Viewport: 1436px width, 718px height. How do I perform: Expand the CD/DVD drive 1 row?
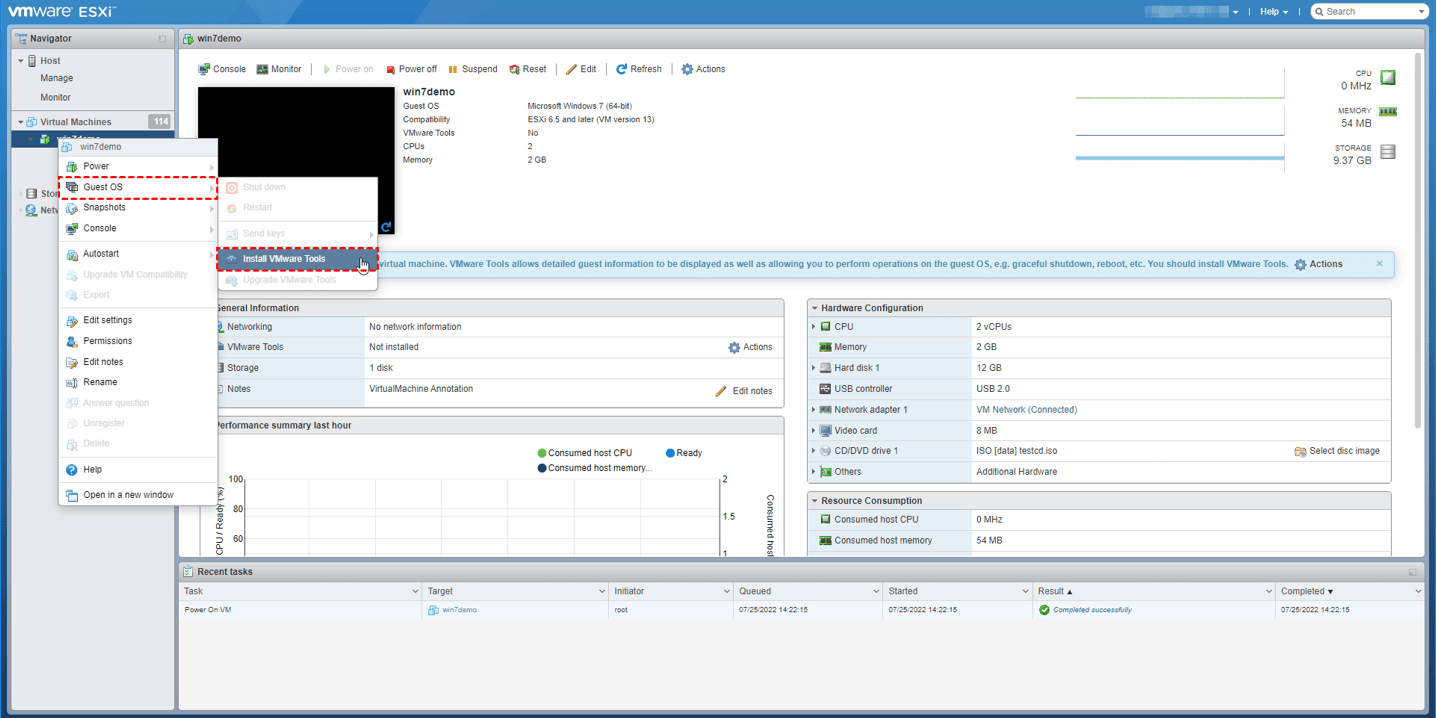tap(814, 451)
